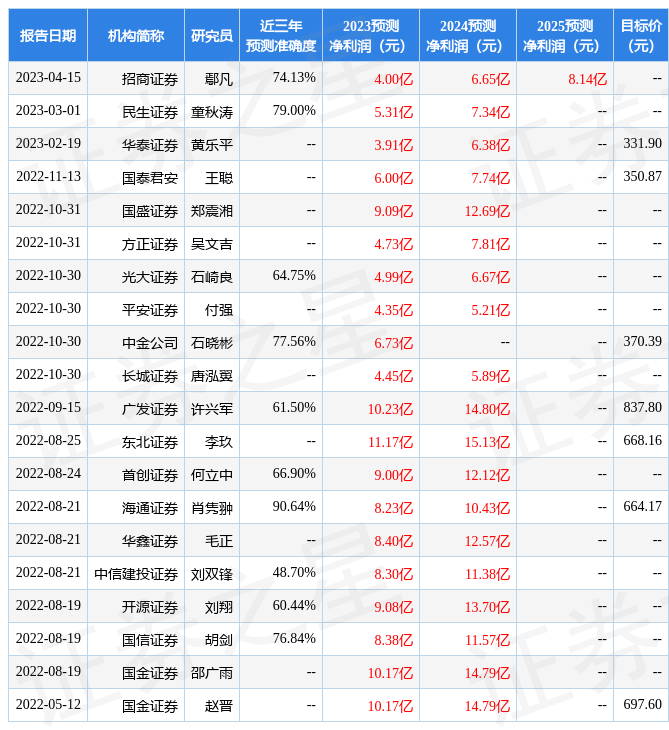Select the date cell 2023-02-19

point(48,144)
